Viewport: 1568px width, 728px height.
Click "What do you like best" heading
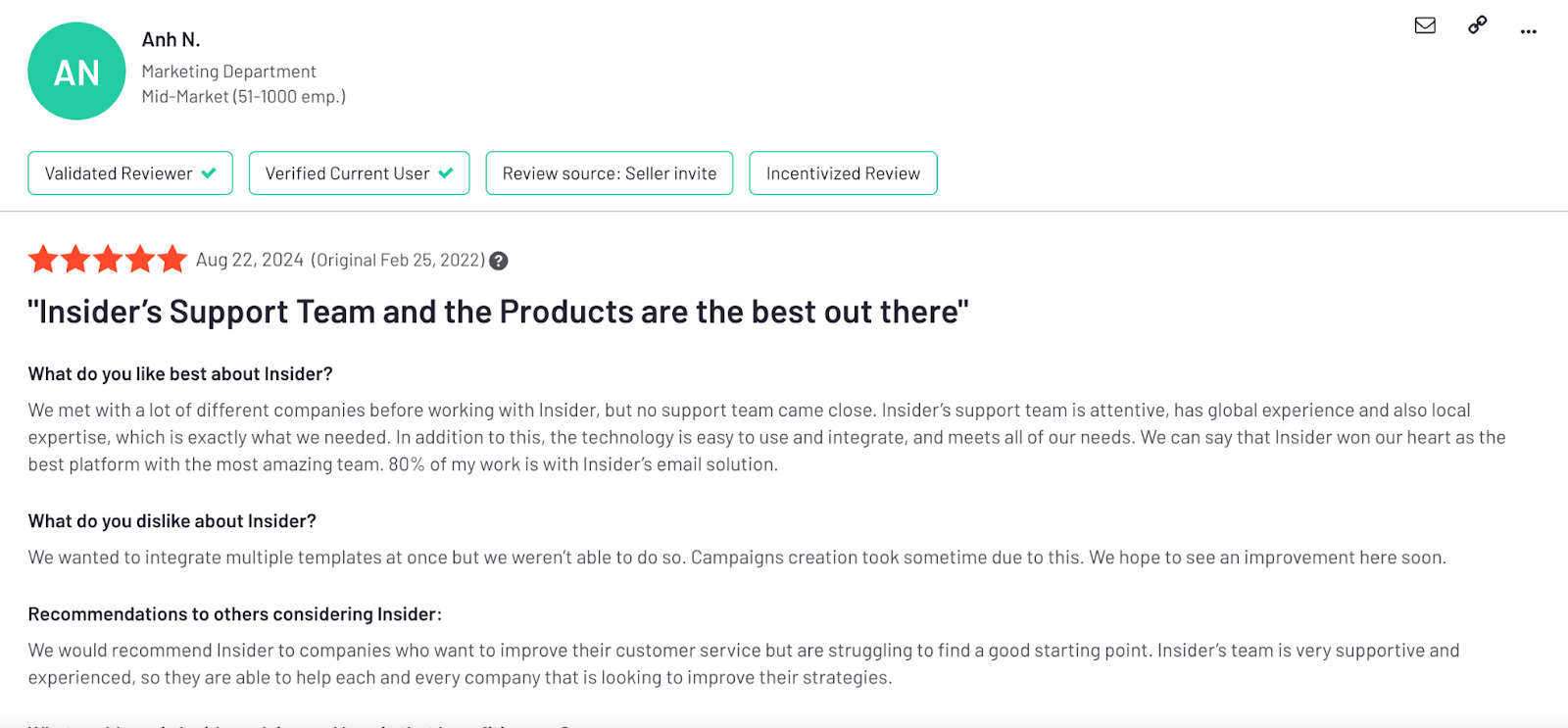tap(180, 374)
